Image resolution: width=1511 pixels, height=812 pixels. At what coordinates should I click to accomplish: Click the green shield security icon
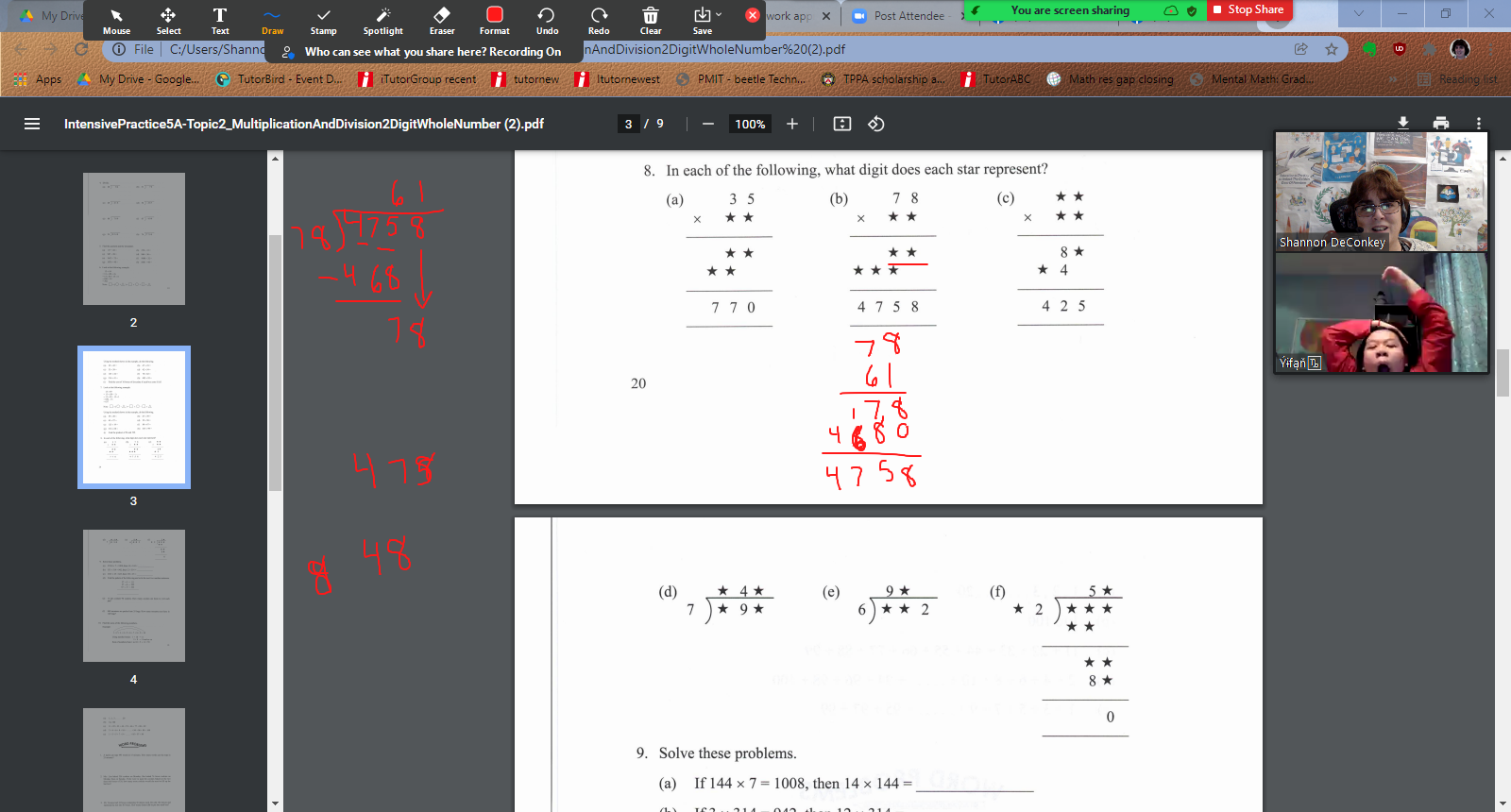point(1192,10)
